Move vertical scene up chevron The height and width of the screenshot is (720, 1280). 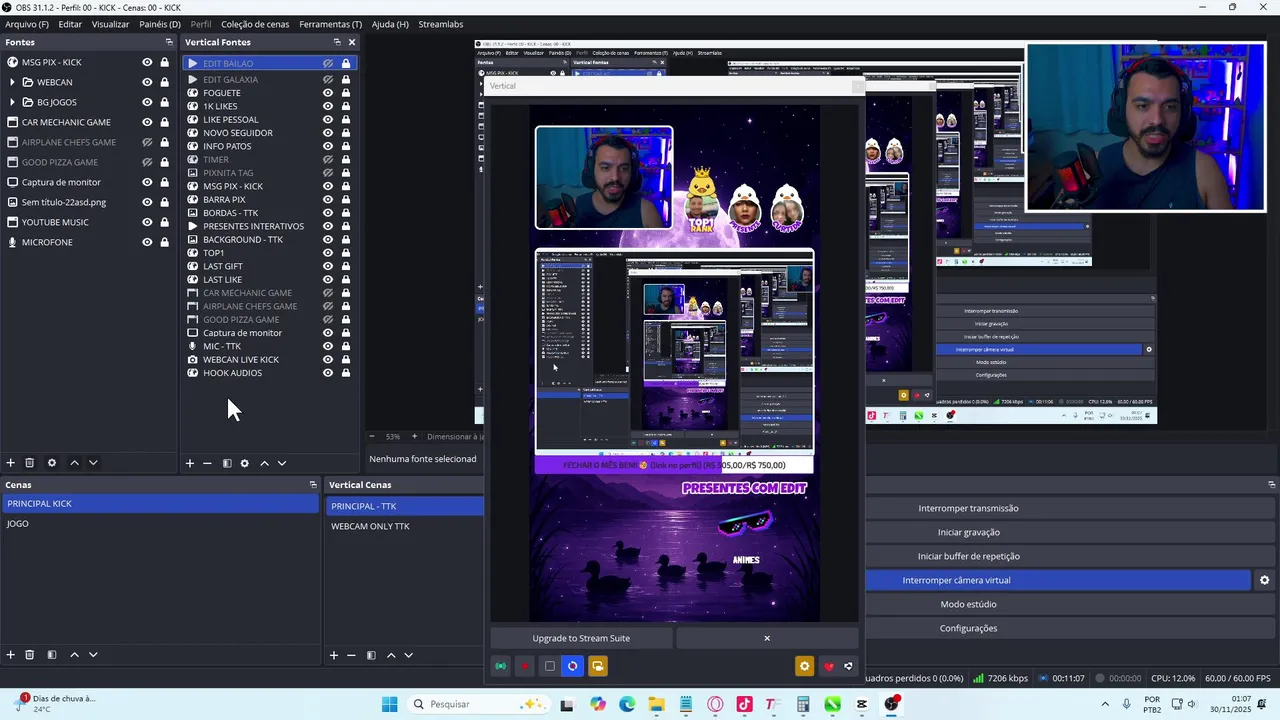(391, 655)
